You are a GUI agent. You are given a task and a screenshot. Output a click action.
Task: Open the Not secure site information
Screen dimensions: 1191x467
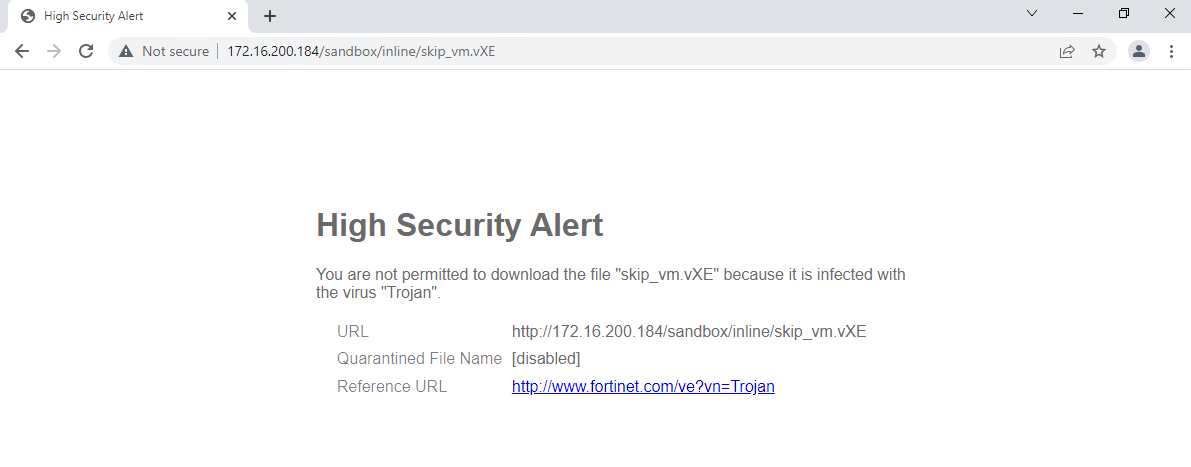164,51
